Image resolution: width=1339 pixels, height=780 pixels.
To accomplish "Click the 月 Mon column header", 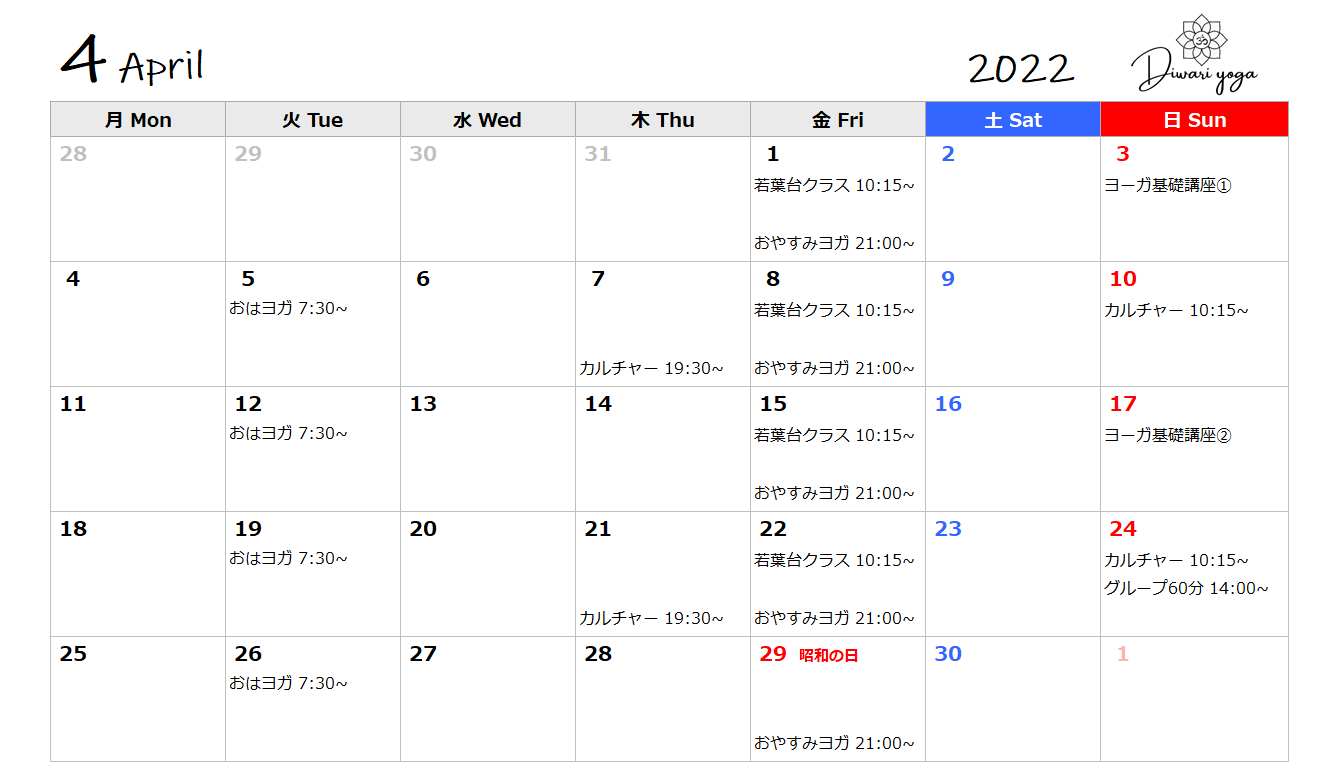I will pos(138,120).
